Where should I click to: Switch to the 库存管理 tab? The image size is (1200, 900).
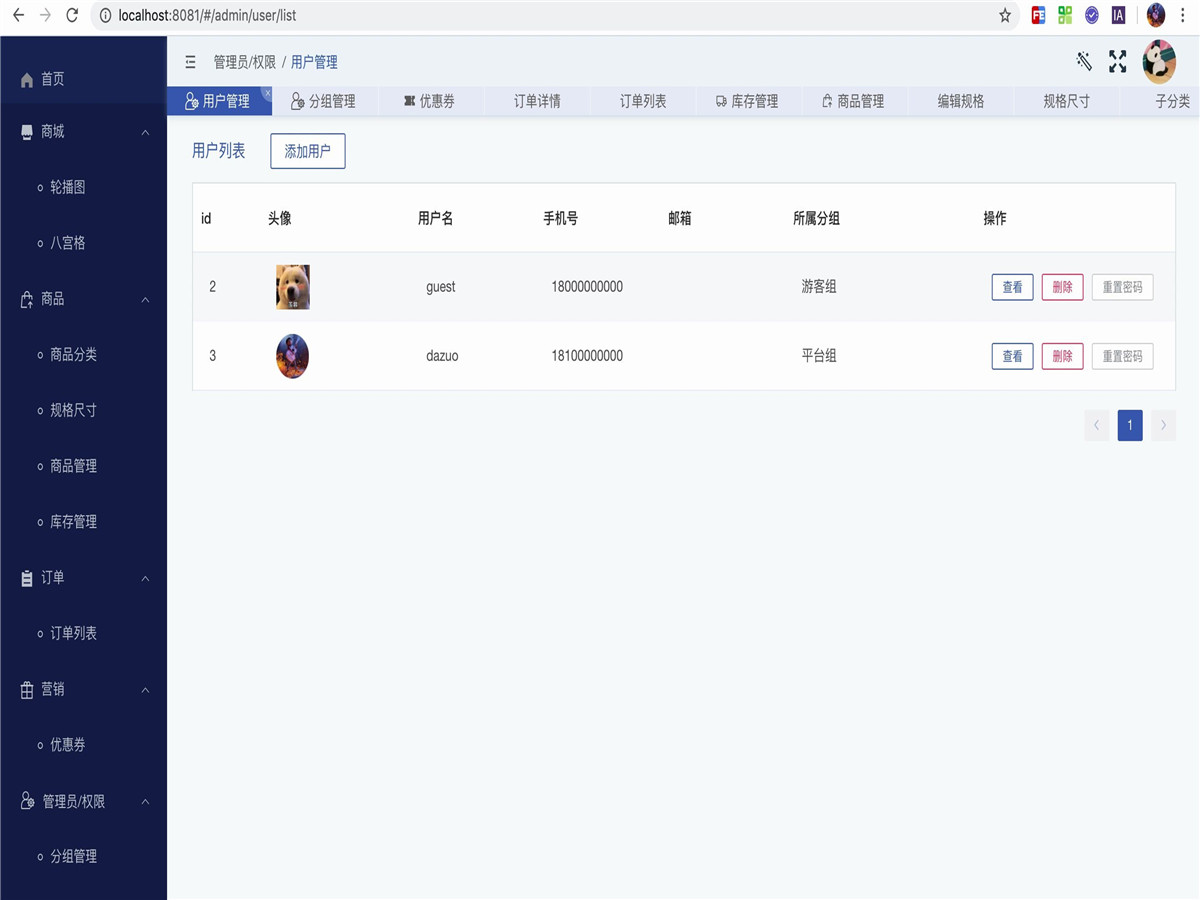point(747,101)
